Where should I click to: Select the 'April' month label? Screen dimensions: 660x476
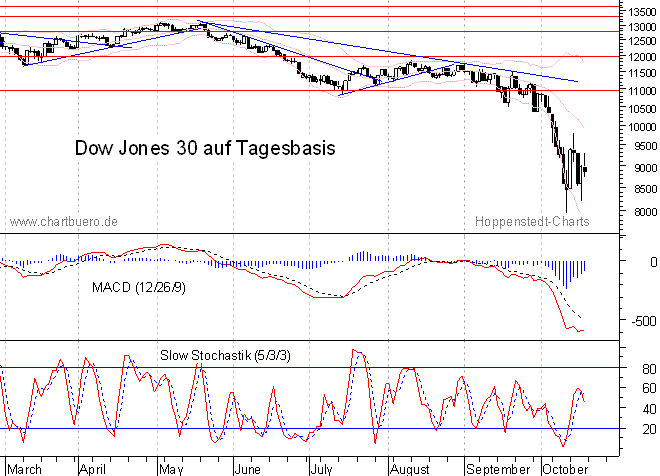tap(93, 469)
